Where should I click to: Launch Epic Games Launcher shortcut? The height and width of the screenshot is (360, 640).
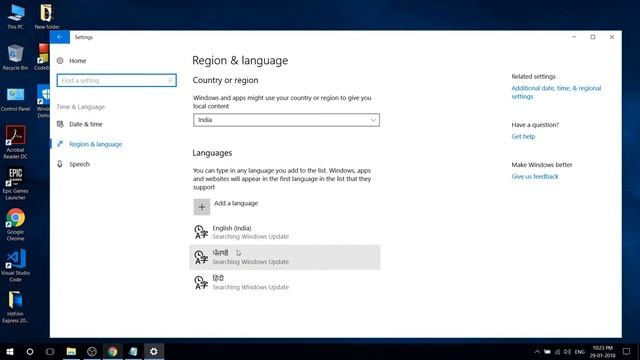tap(16, 184)
